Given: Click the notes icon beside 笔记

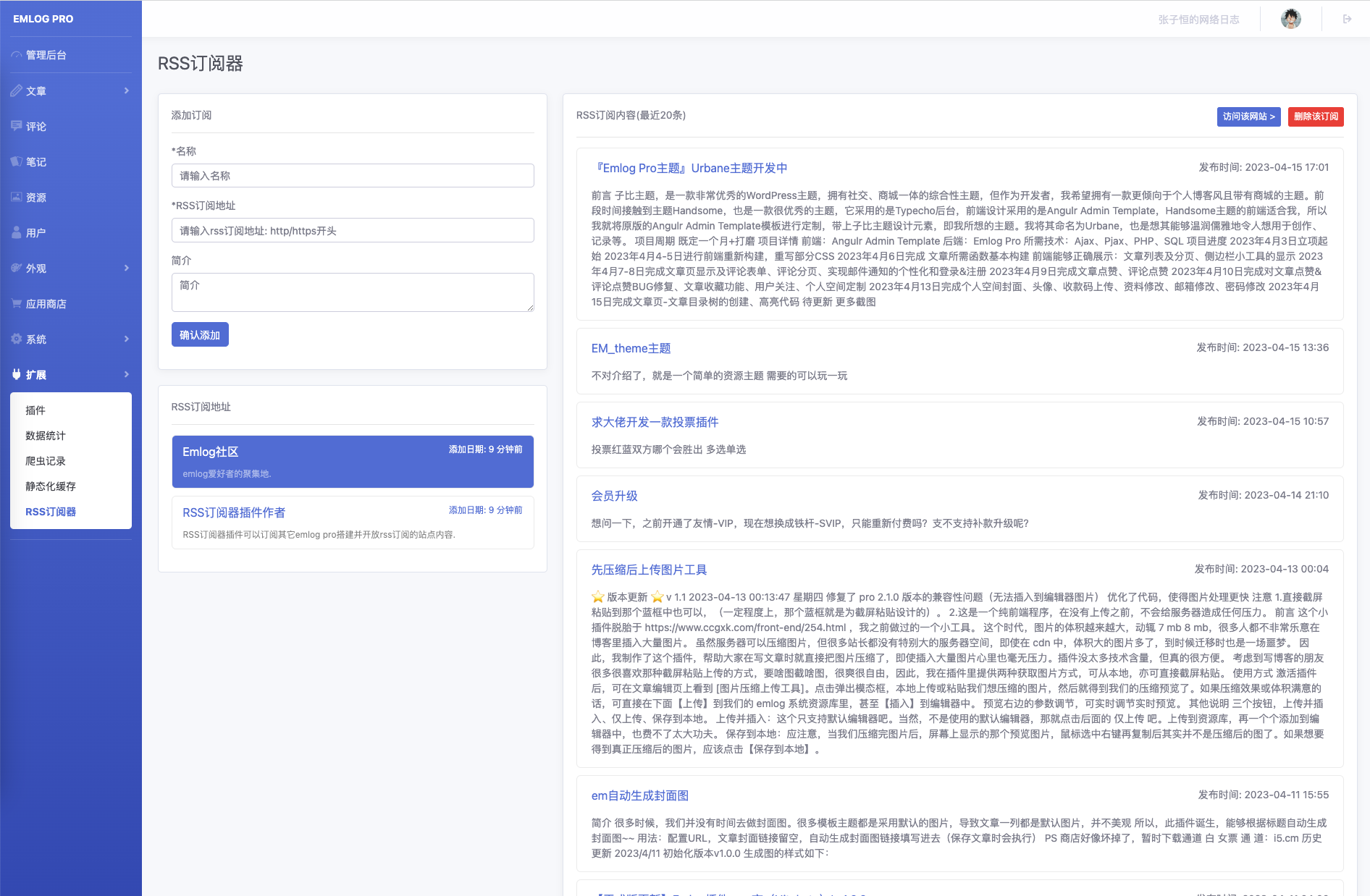Looking at the screenshot, I should [16, 161].
